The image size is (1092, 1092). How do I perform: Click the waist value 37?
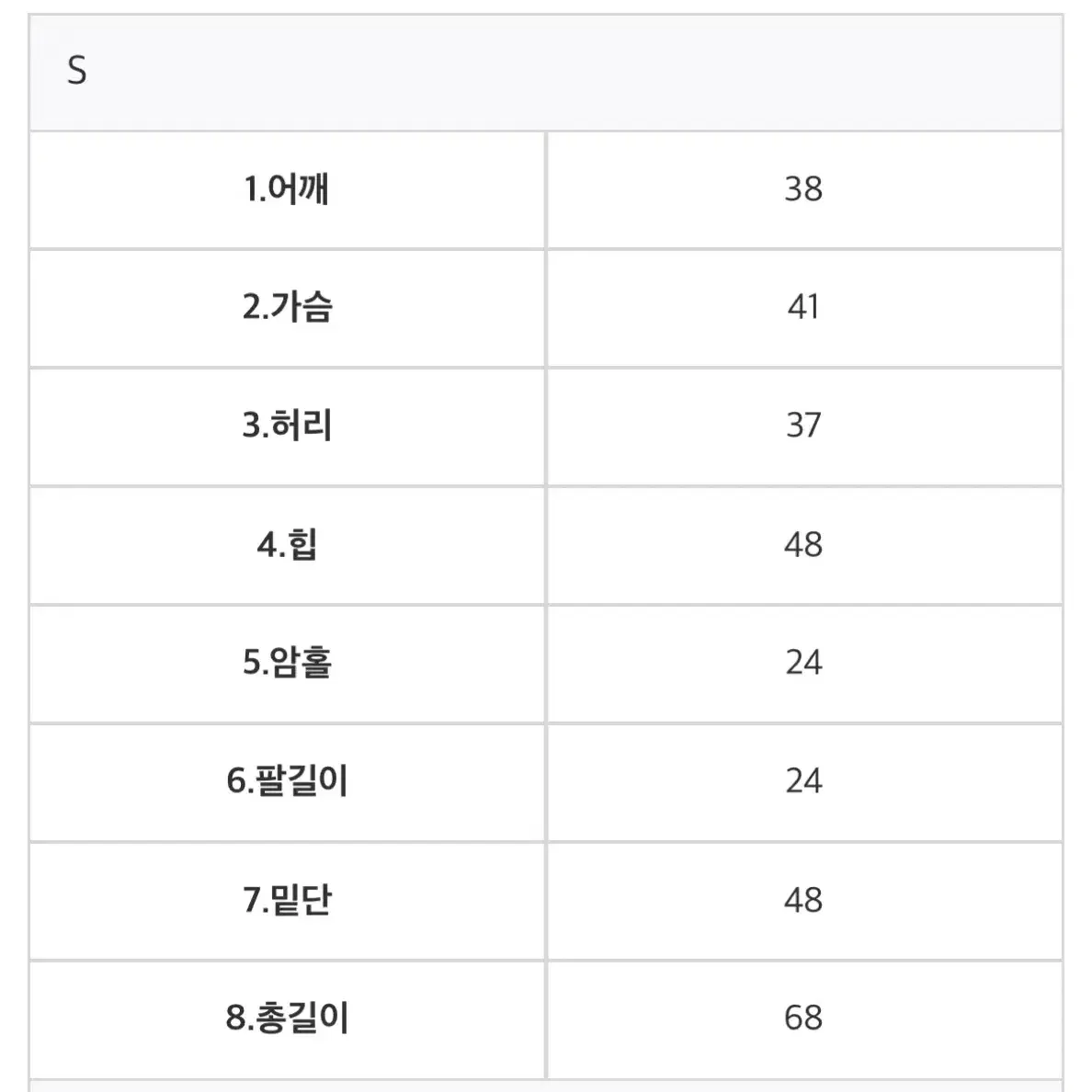(804, 427)
